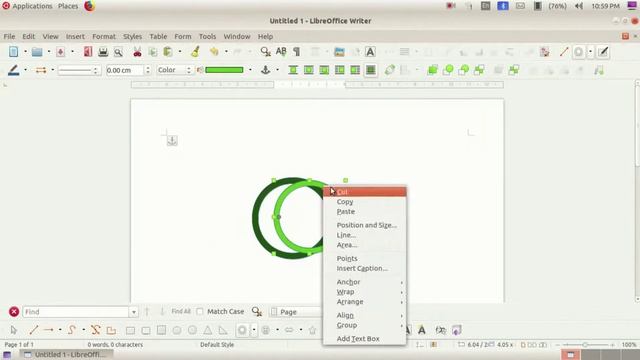Click the Find text input field
The image size is (640, 360).
click(x=76, y=312)
